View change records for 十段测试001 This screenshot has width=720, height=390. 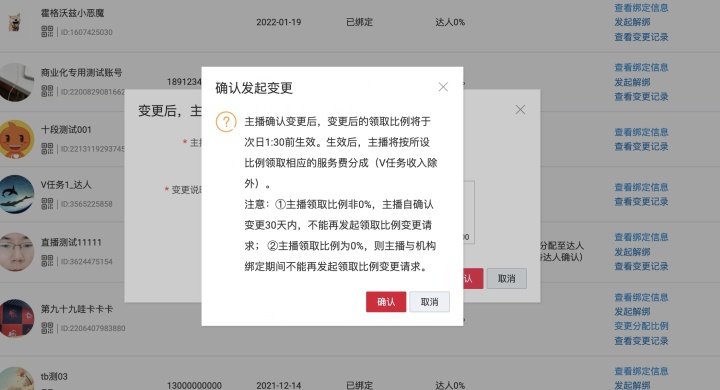point(641,147)
